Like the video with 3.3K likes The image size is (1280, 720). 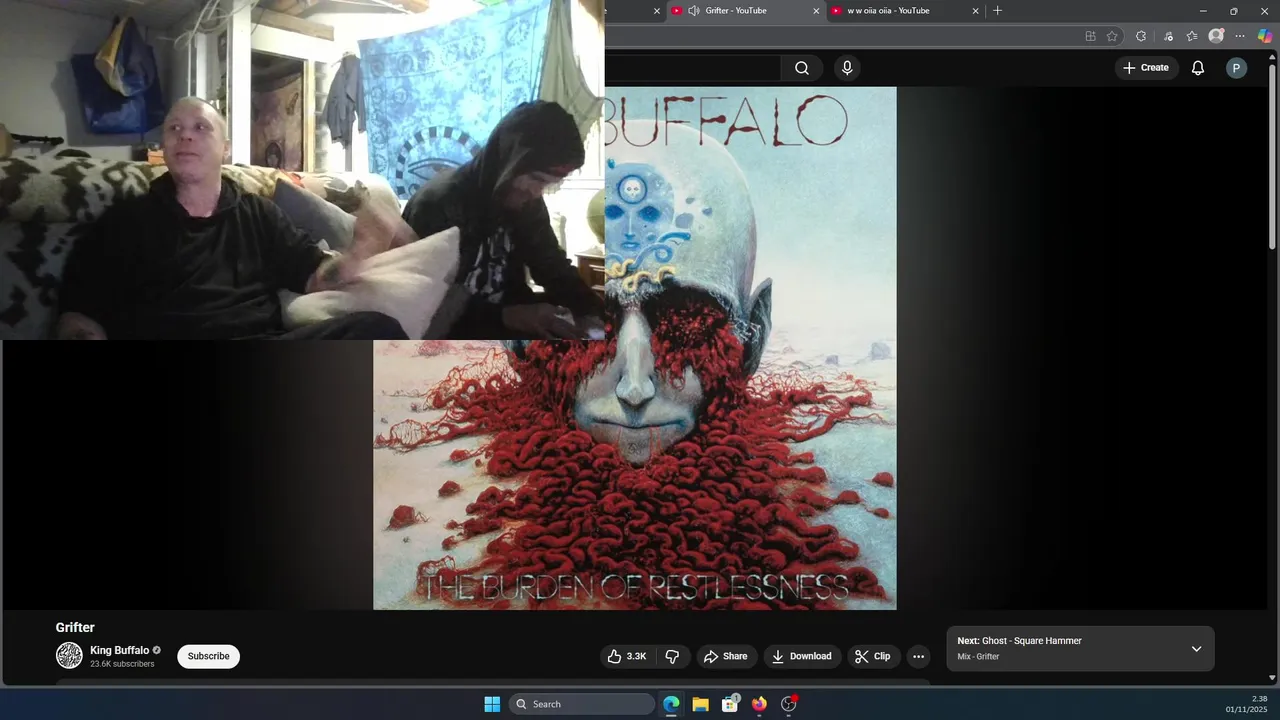[x=626, y=656]
